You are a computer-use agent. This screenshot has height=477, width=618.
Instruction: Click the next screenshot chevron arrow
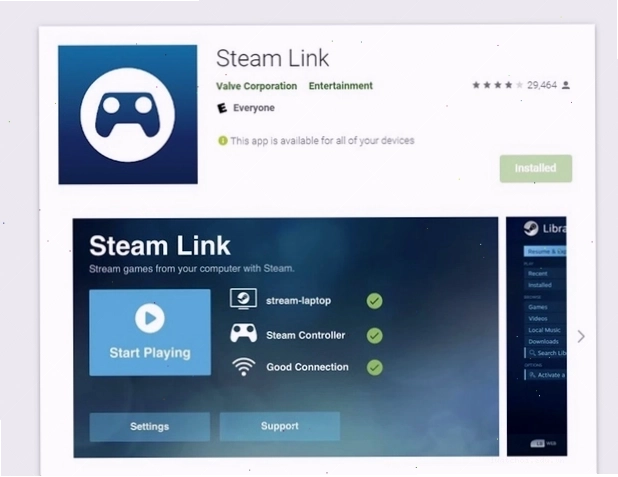(581, 336)
